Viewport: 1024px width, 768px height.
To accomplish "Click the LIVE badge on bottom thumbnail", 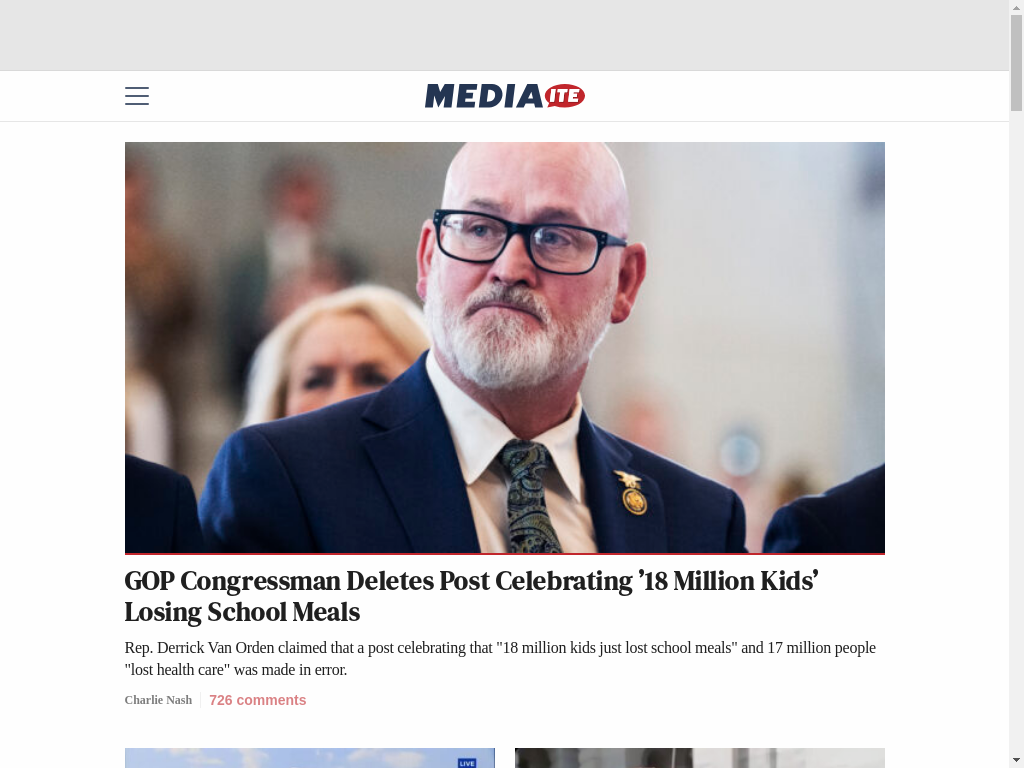I will (x=467, y=763).
